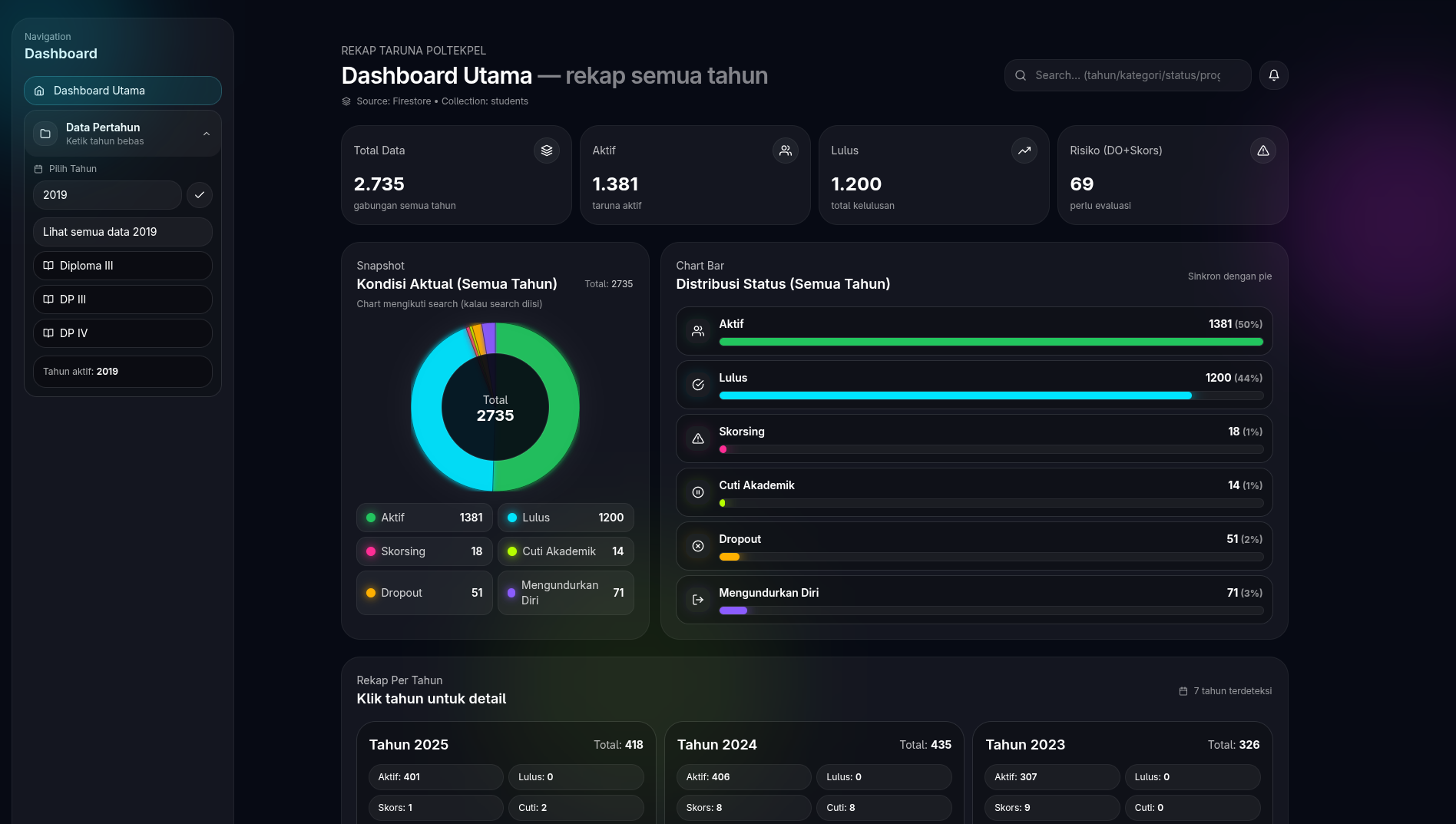Click the Skorsing legend chip showing 18
1456x824 pixels.
pyautogui.click(x=425, y=551)
